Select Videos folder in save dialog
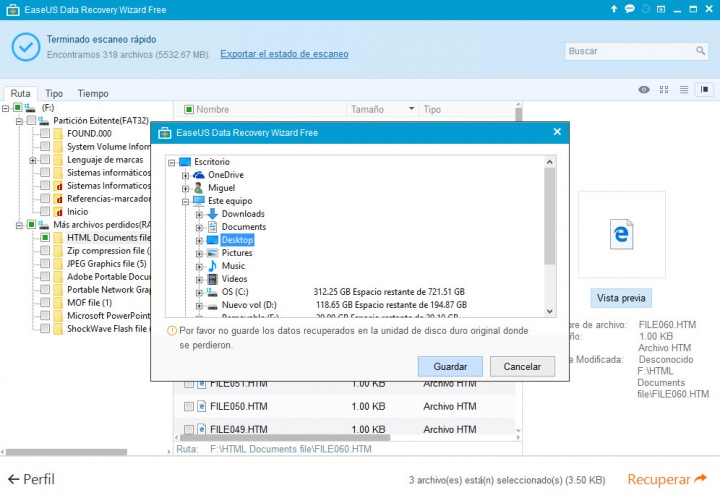The width and height of the screenshot is (720, 503). [234, 278]
